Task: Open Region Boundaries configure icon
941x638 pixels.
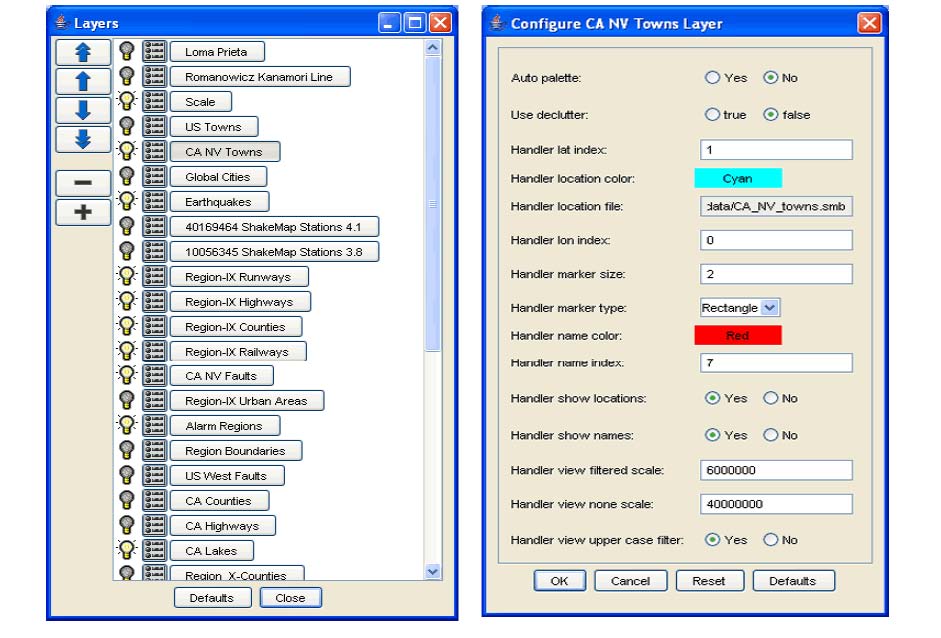Action: [x=154, y=451]
